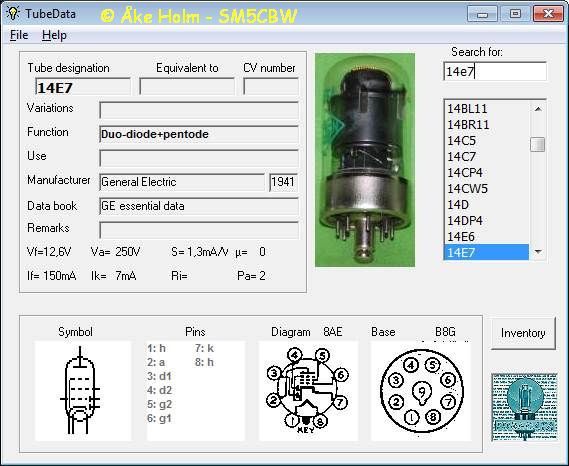Click the TubeData lightbulb app icon
This screenshot has height=466, width=569.
[13, 13]
